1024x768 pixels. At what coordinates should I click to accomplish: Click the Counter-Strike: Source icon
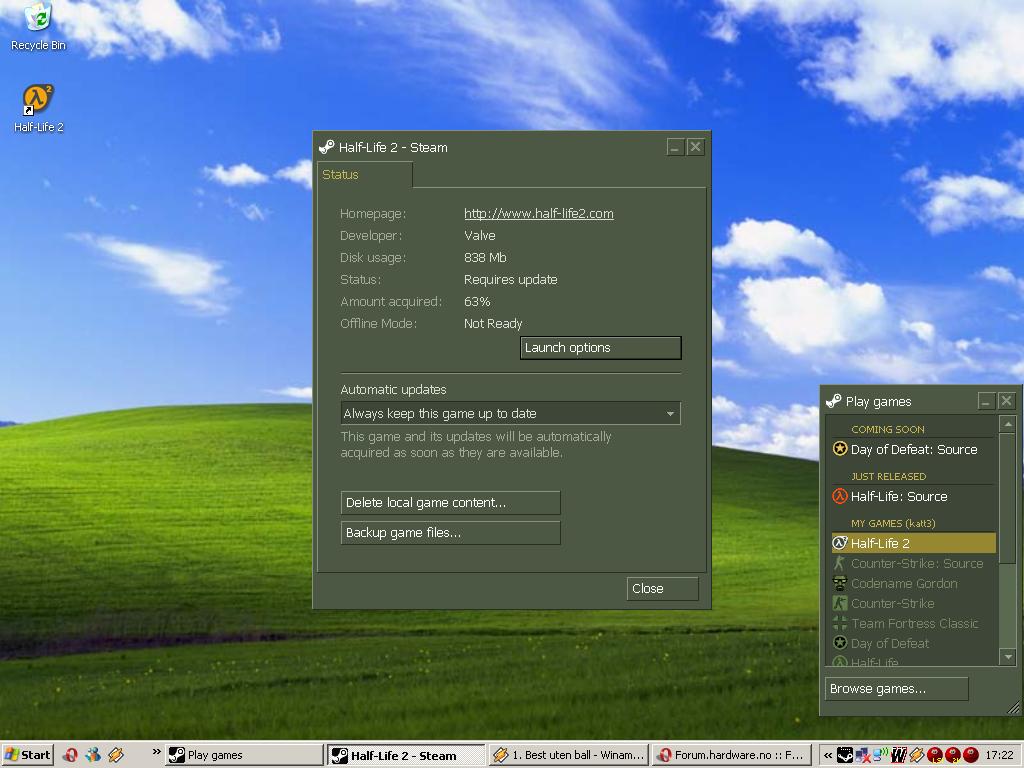pos(840,563)
